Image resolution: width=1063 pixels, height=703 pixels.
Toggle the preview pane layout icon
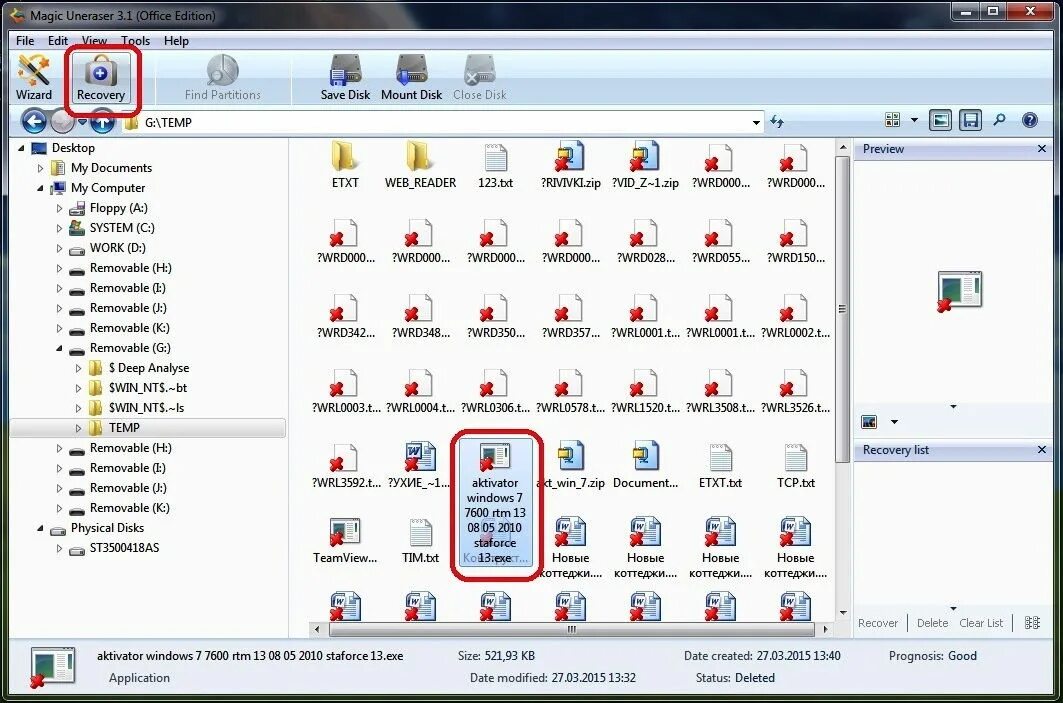940,121
